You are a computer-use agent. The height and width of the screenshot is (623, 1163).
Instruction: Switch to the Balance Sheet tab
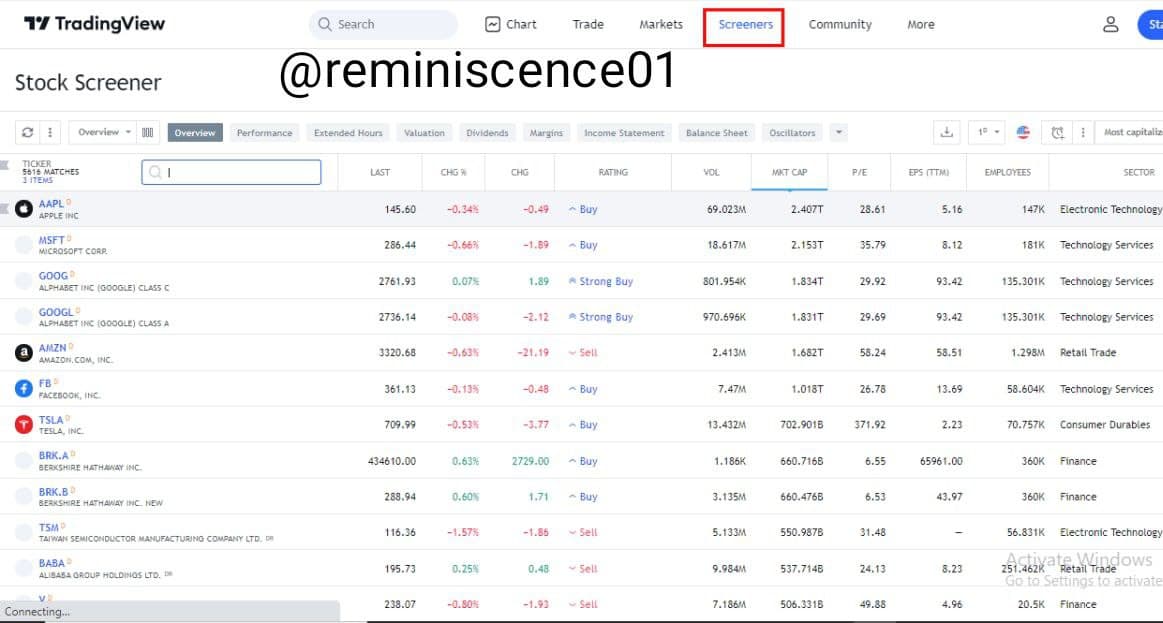[x=716, y=133]
